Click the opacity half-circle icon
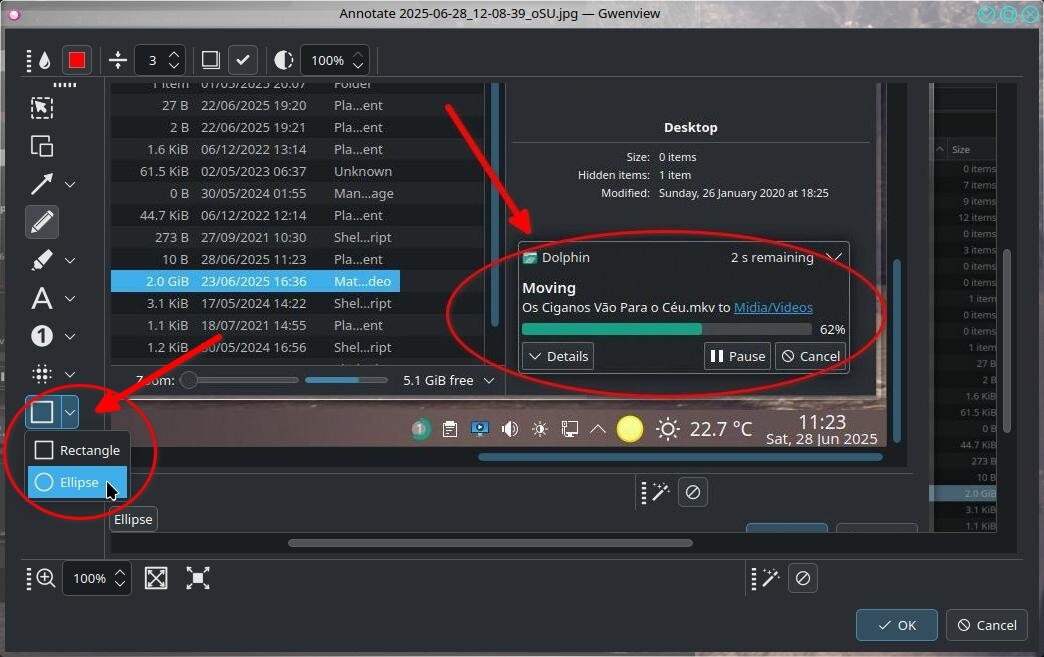This screenshot has width=1044, height=657. click(284, 61)
